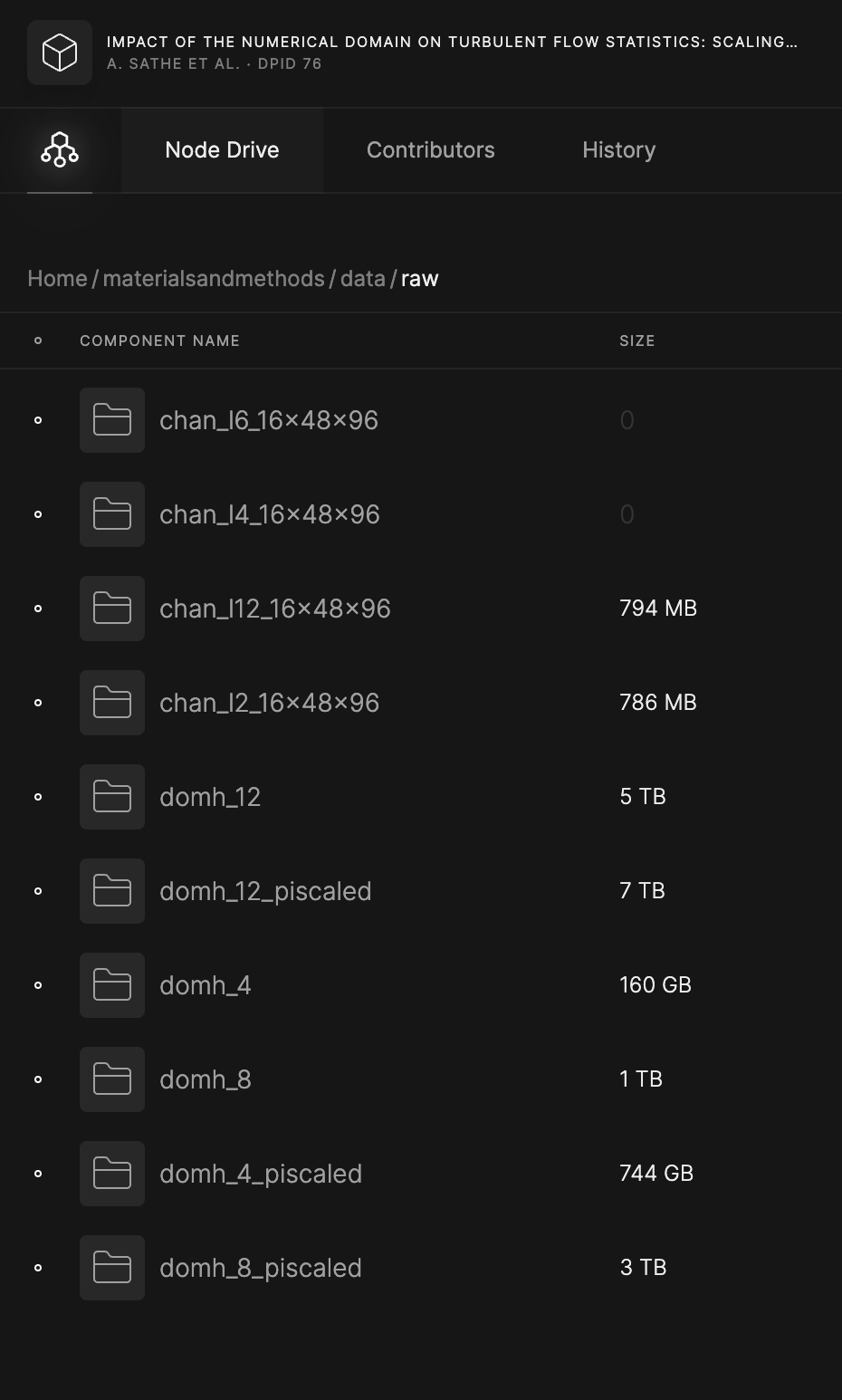Click folder icon for chan_l6_16×48×96

(112, 420)
